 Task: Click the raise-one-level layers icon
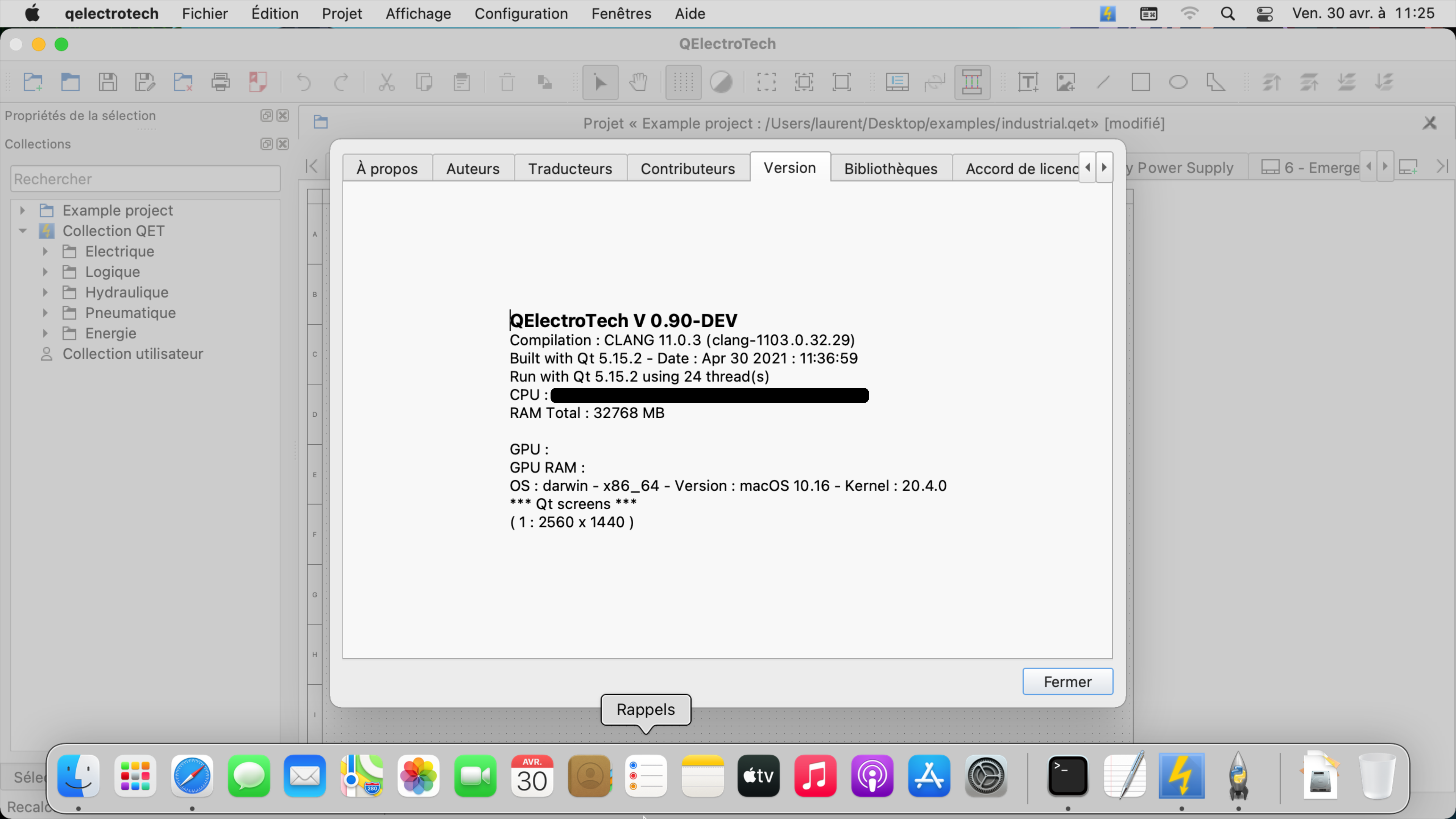coord(1309,83)
